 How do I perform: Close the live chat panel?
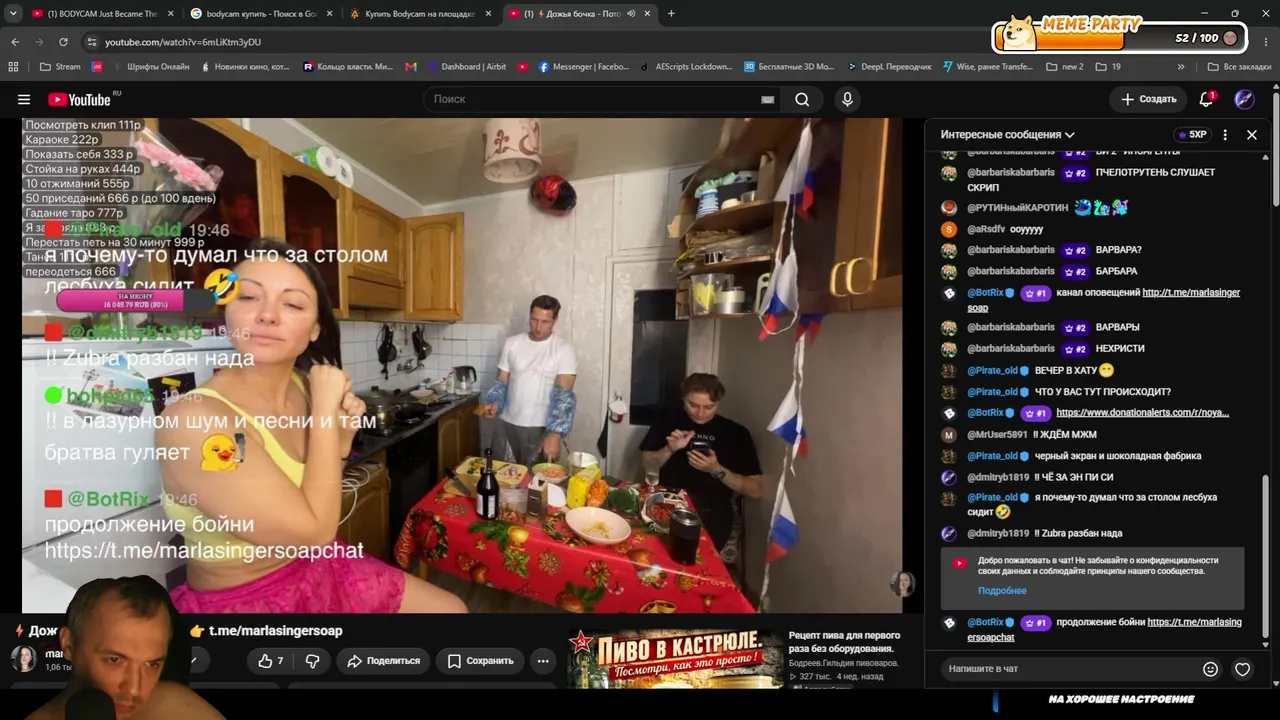click(x=1252, y=134)
